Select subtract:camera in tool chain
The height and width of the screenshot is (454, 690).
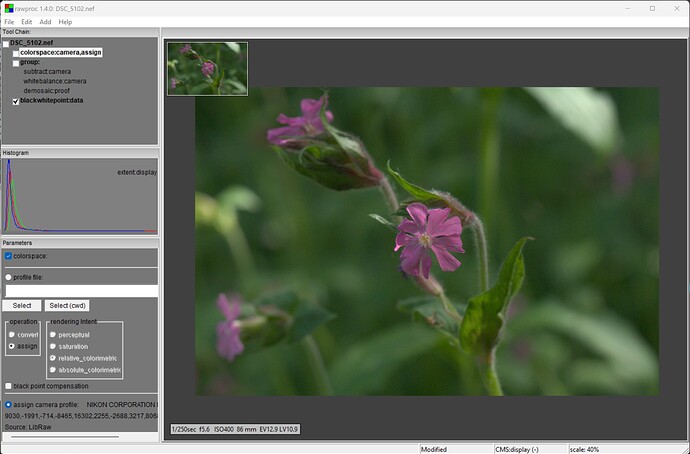click(x=47, y=71)
